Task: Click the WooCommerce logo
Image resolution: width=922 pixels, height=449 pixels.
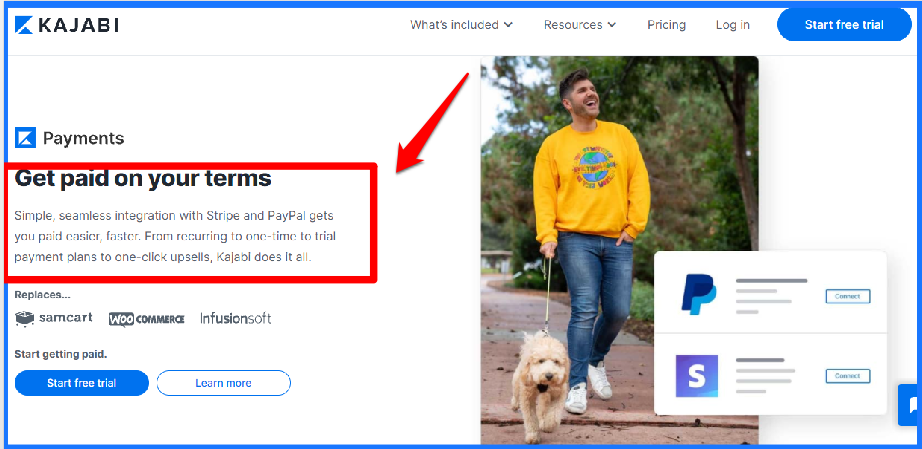Action: pyautogui.click(x=146, y=319)
